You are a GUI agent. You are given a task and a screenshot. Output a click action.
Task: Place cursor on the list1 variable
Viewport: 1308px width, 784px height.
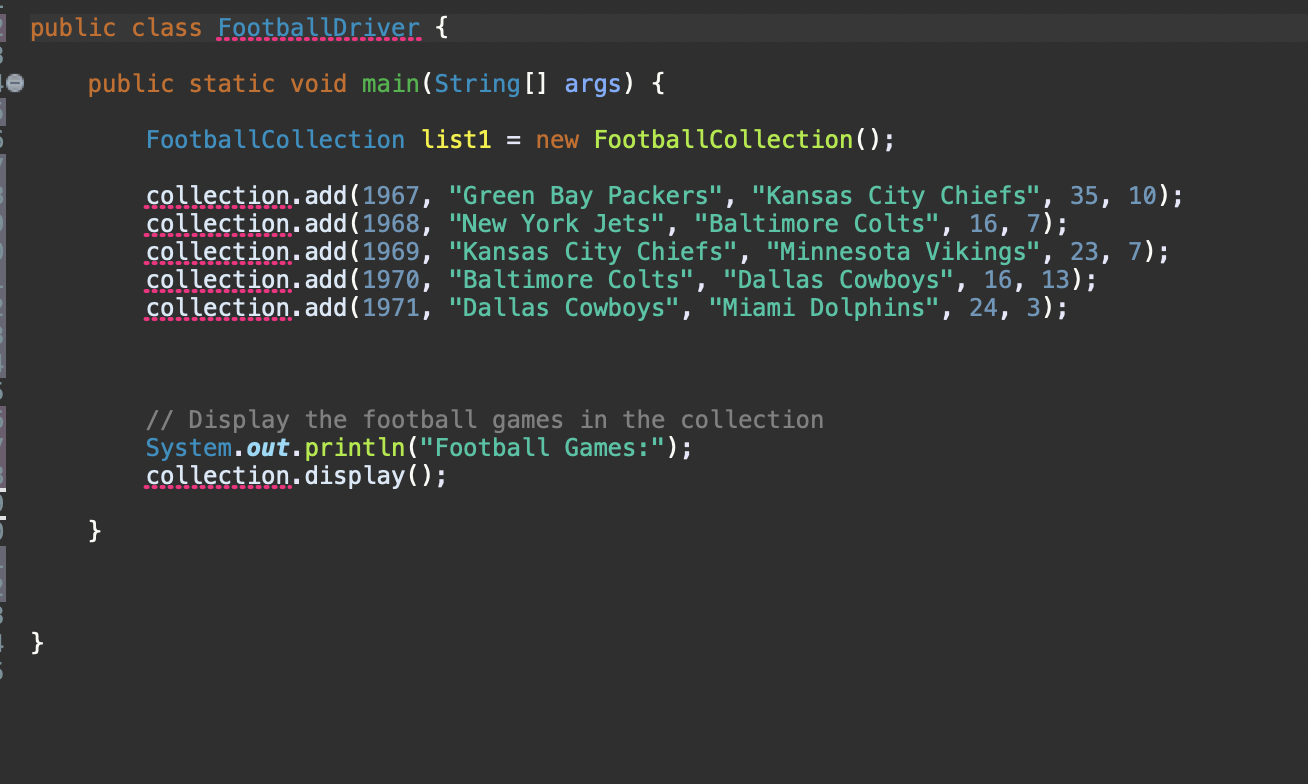[x=456, y=139]
